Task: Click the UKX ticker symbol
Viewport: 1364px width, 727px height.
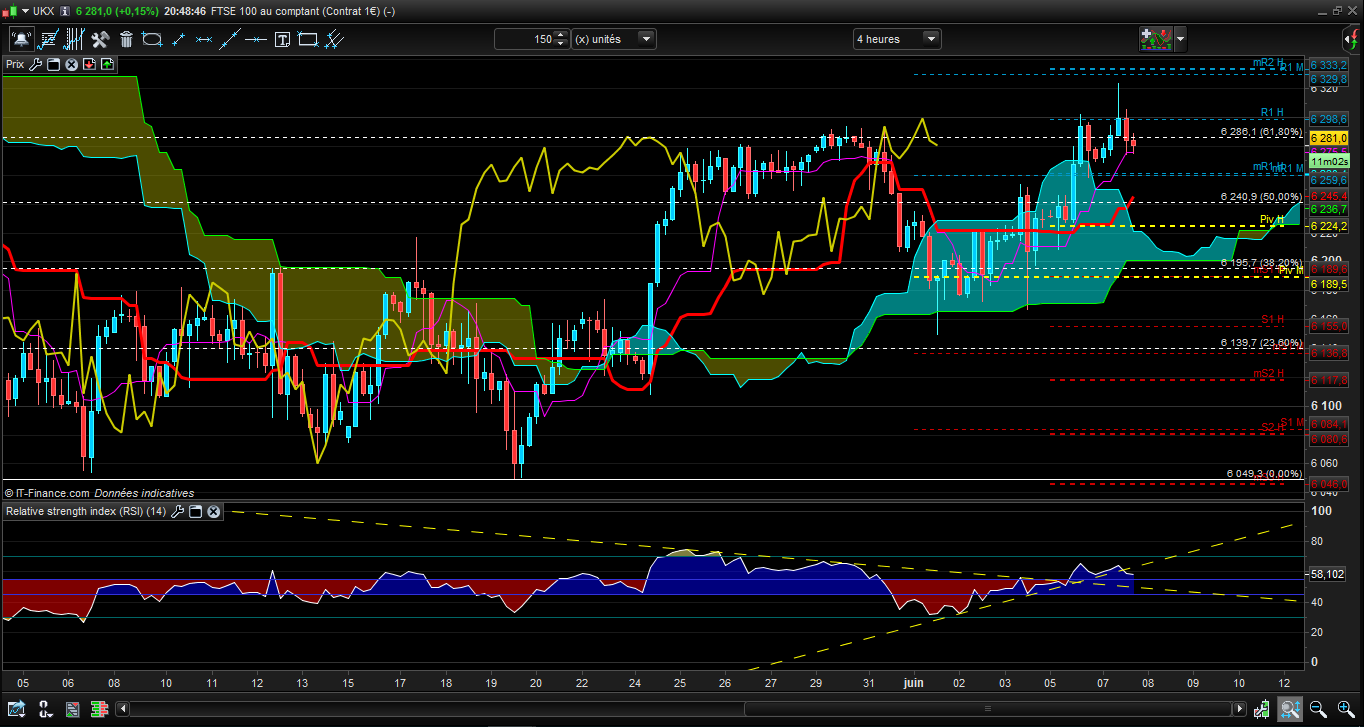Action: point(43,11)
